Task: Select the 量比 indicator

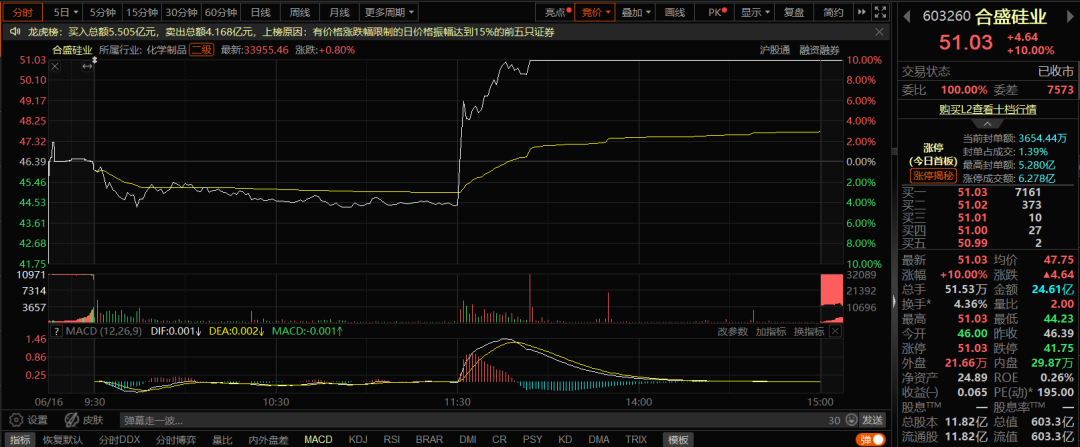Action: click(222, 439)
